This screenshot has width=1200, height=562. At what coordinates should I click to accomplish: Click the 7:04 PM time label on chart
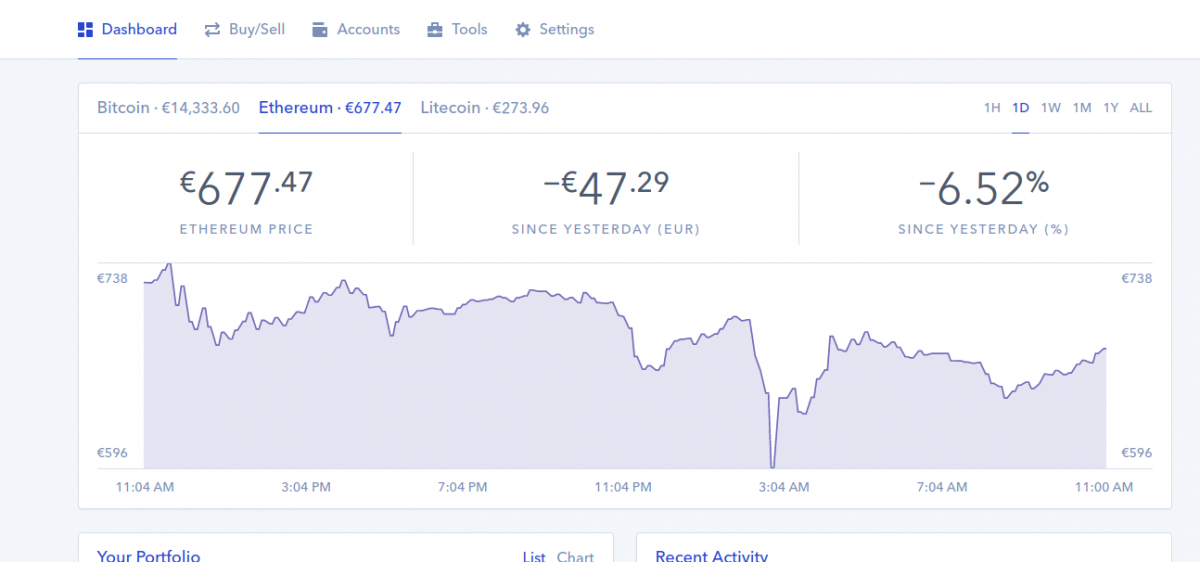(463, 487)
